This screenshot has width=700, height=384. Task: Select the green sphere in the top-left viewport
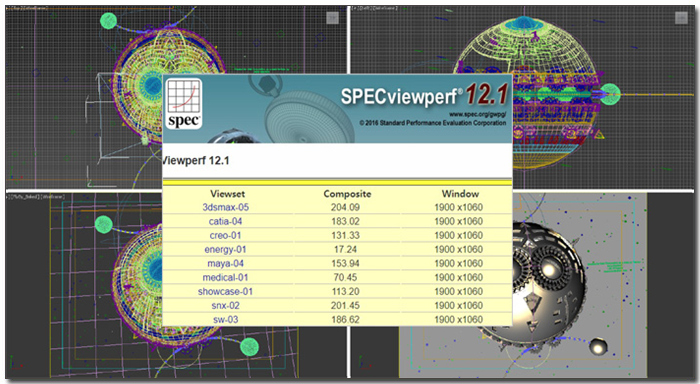point(108,21)
